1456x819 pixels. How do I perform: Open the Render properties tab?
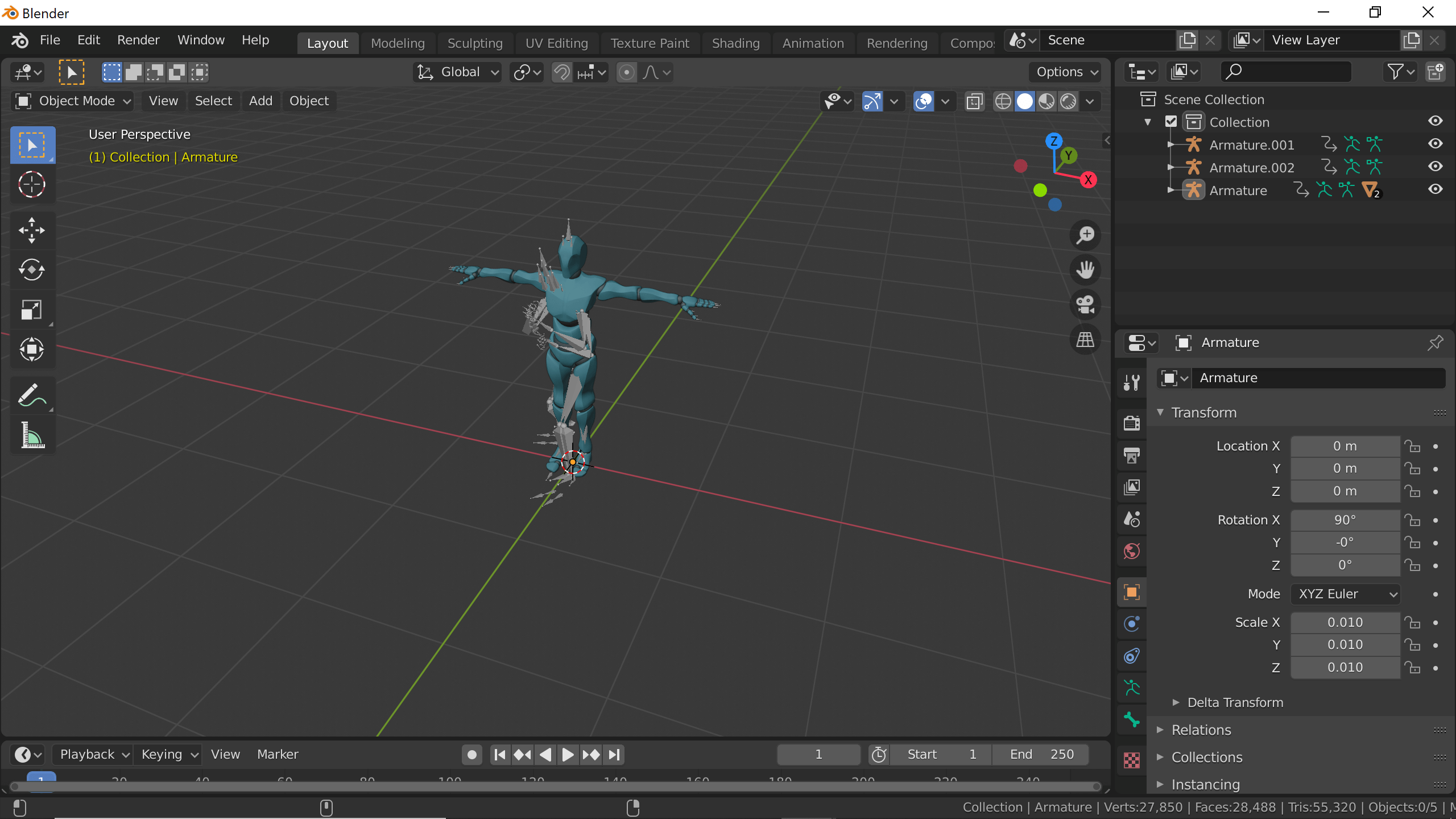(x=1132, y=423)
